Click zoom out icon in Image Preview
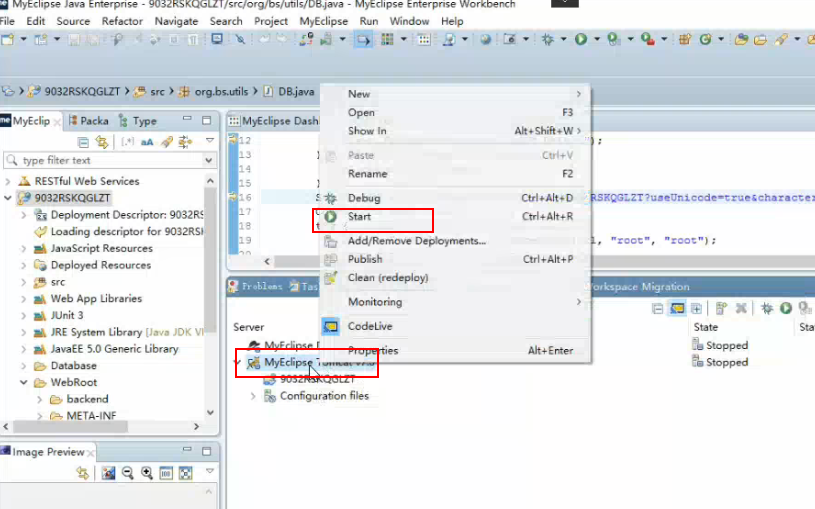Screen dimensions: 815x509 pyautogui.click(x=128, y=473)
